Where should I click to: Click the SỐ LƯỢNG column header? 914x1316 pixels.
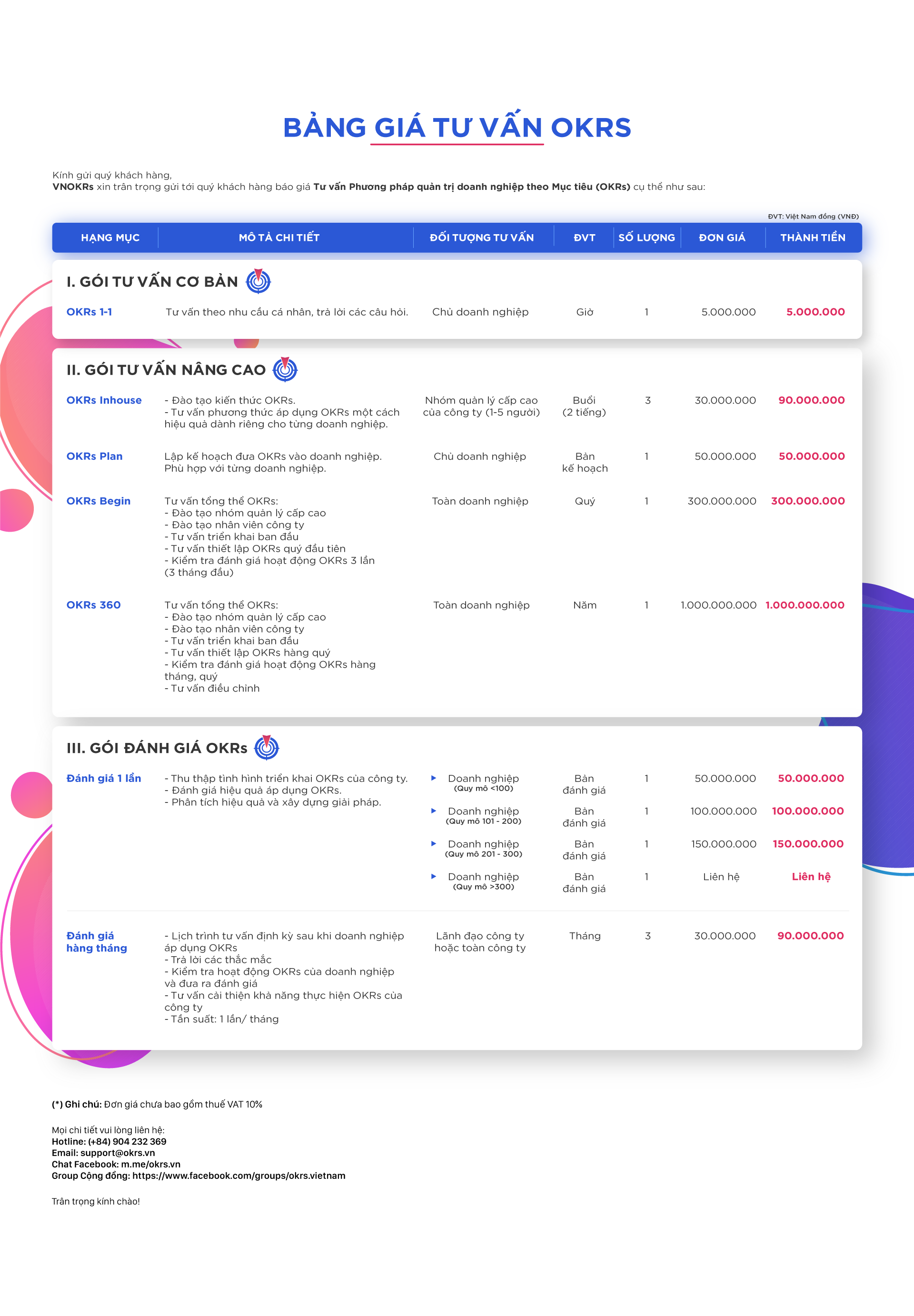(x=646, y=237)
